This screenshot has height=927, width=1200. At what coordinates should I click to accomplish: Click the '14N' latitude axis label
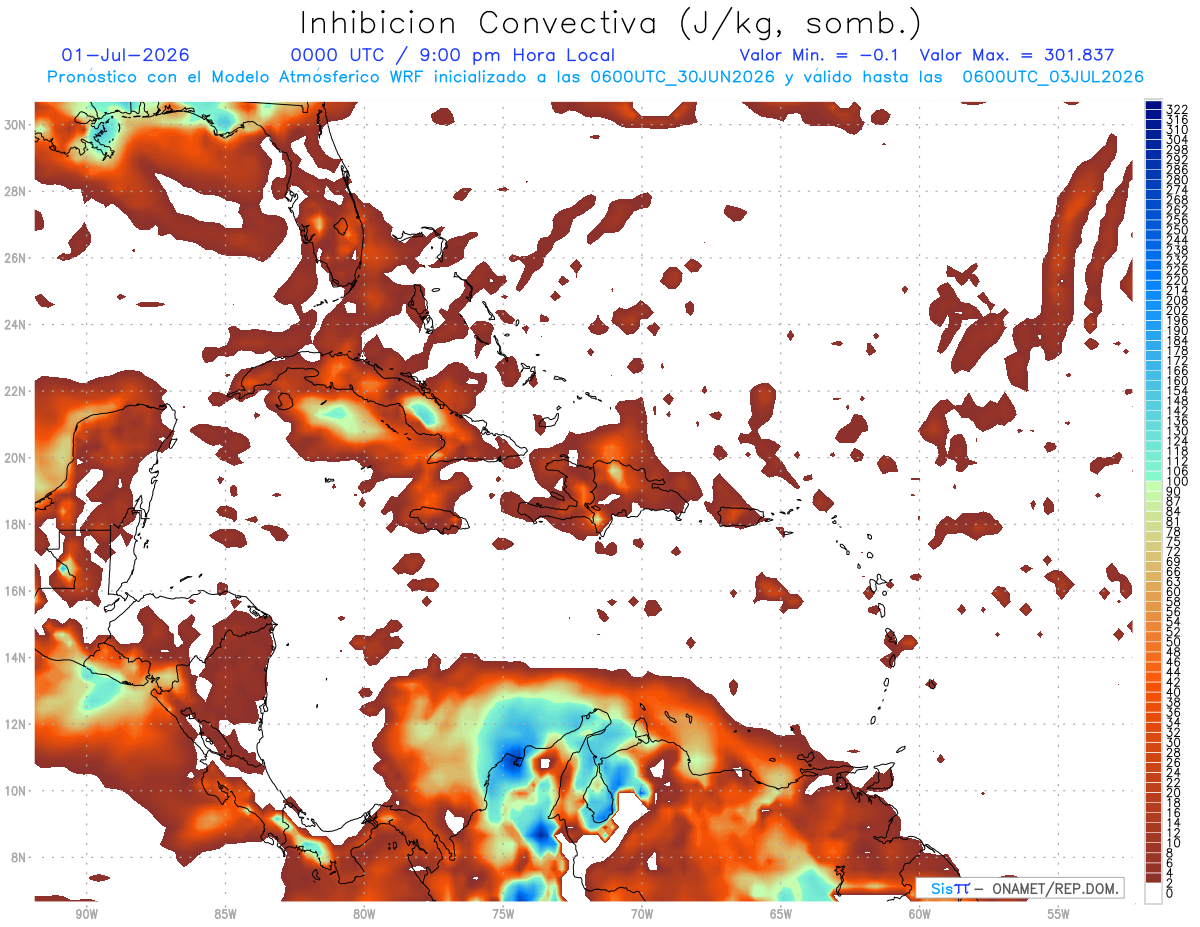coord(16,658)
